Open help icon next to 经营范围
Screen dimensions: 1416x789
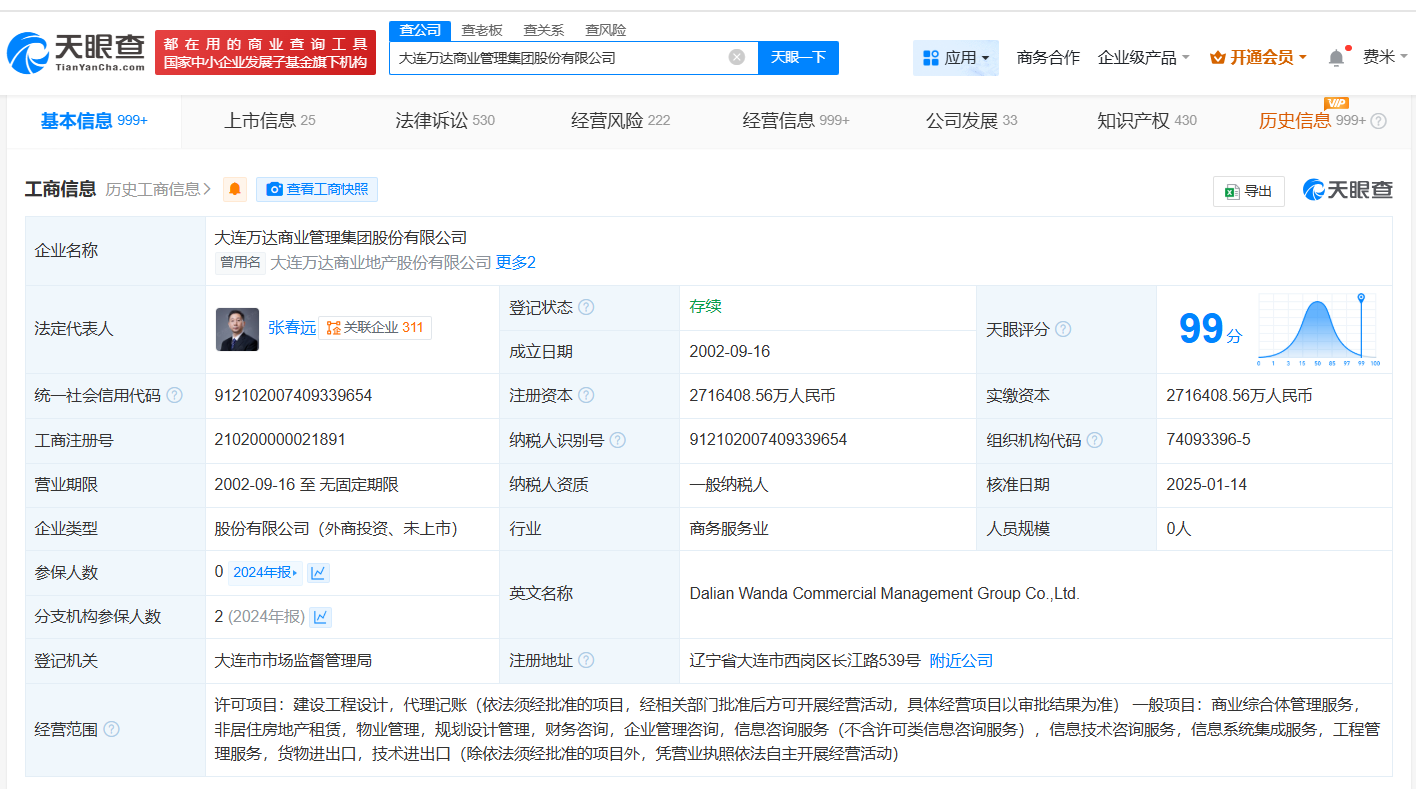pos(111,729)
